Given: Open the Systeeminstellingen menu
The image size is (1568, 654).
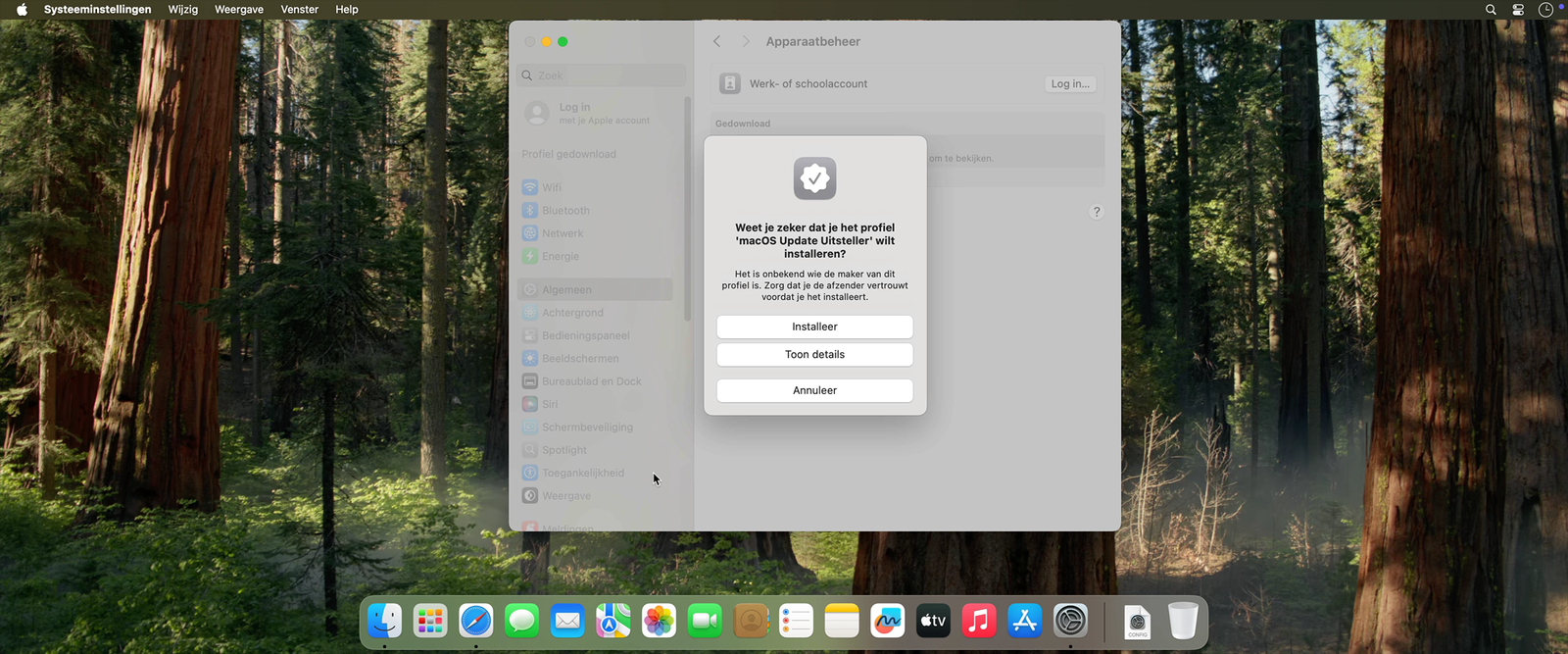Looking at the screenshot, I should [x=98, y=10].
